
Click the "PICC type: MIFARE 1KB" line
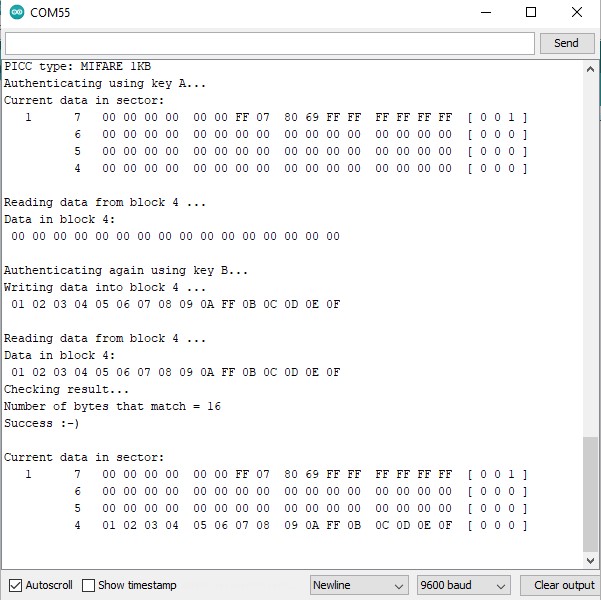tap(77, 67)
